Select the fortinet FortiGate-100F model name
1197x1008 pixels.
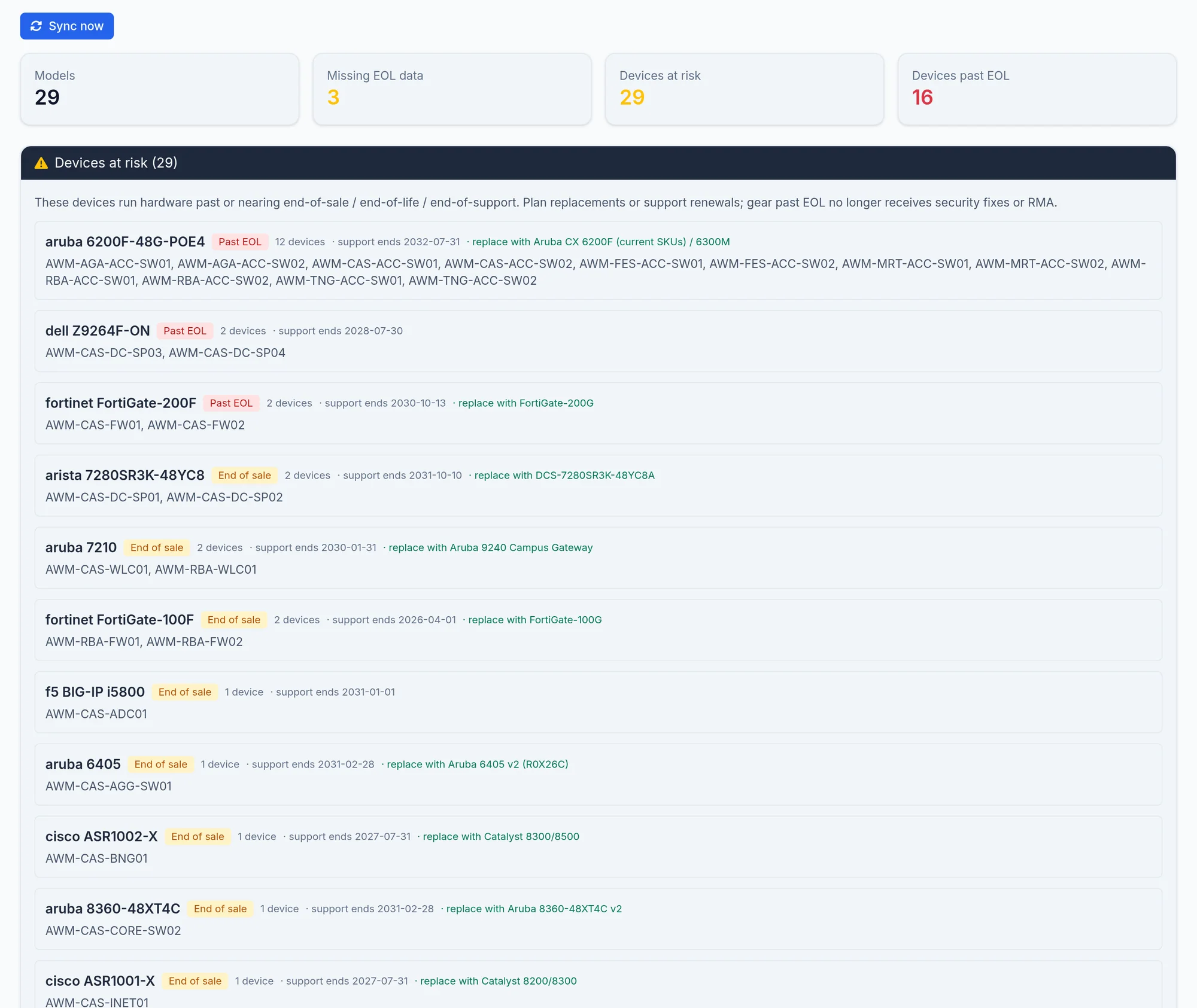pos(120,620)
